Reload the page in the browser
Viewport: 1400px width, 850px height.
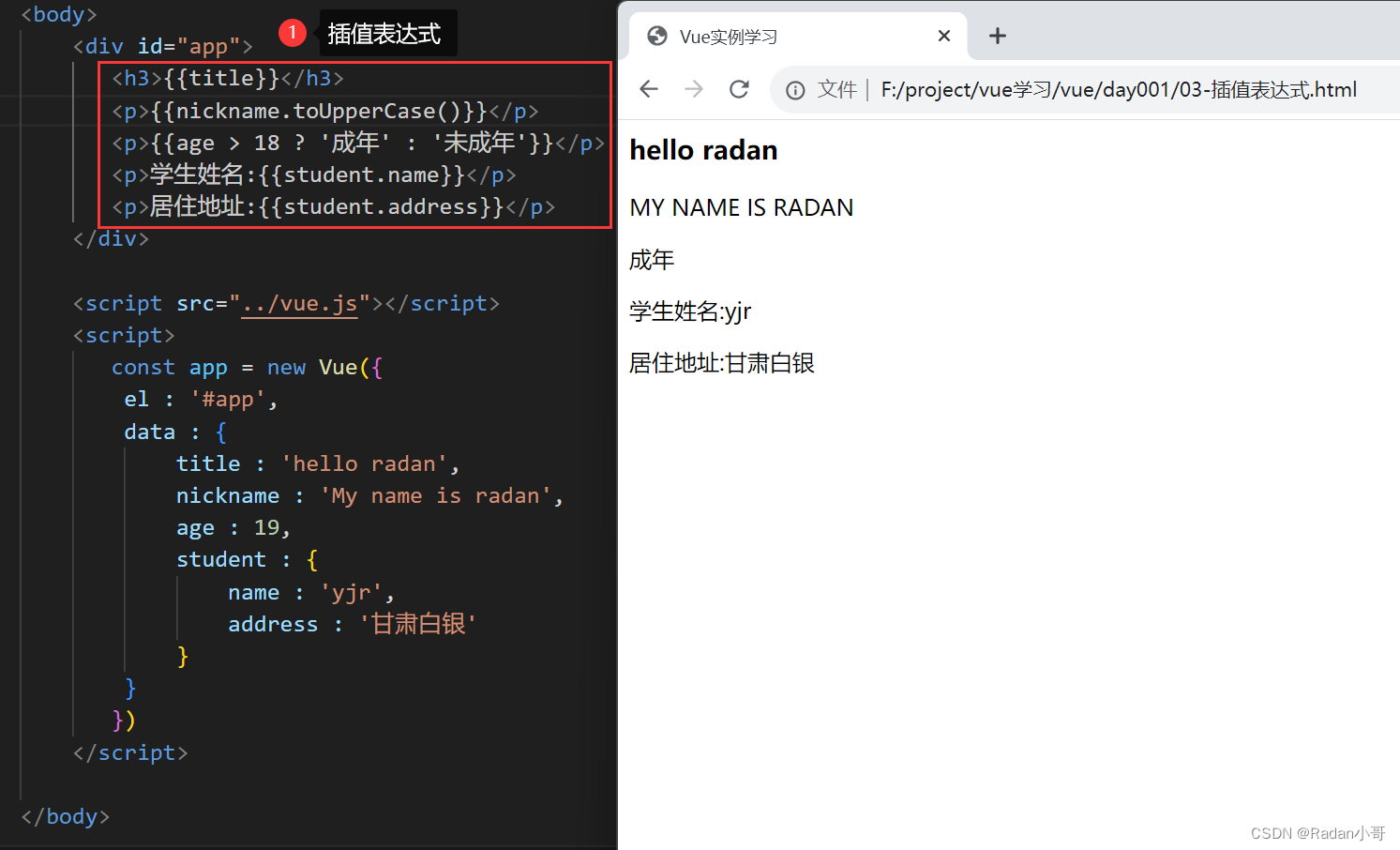(x=739, y=89)
